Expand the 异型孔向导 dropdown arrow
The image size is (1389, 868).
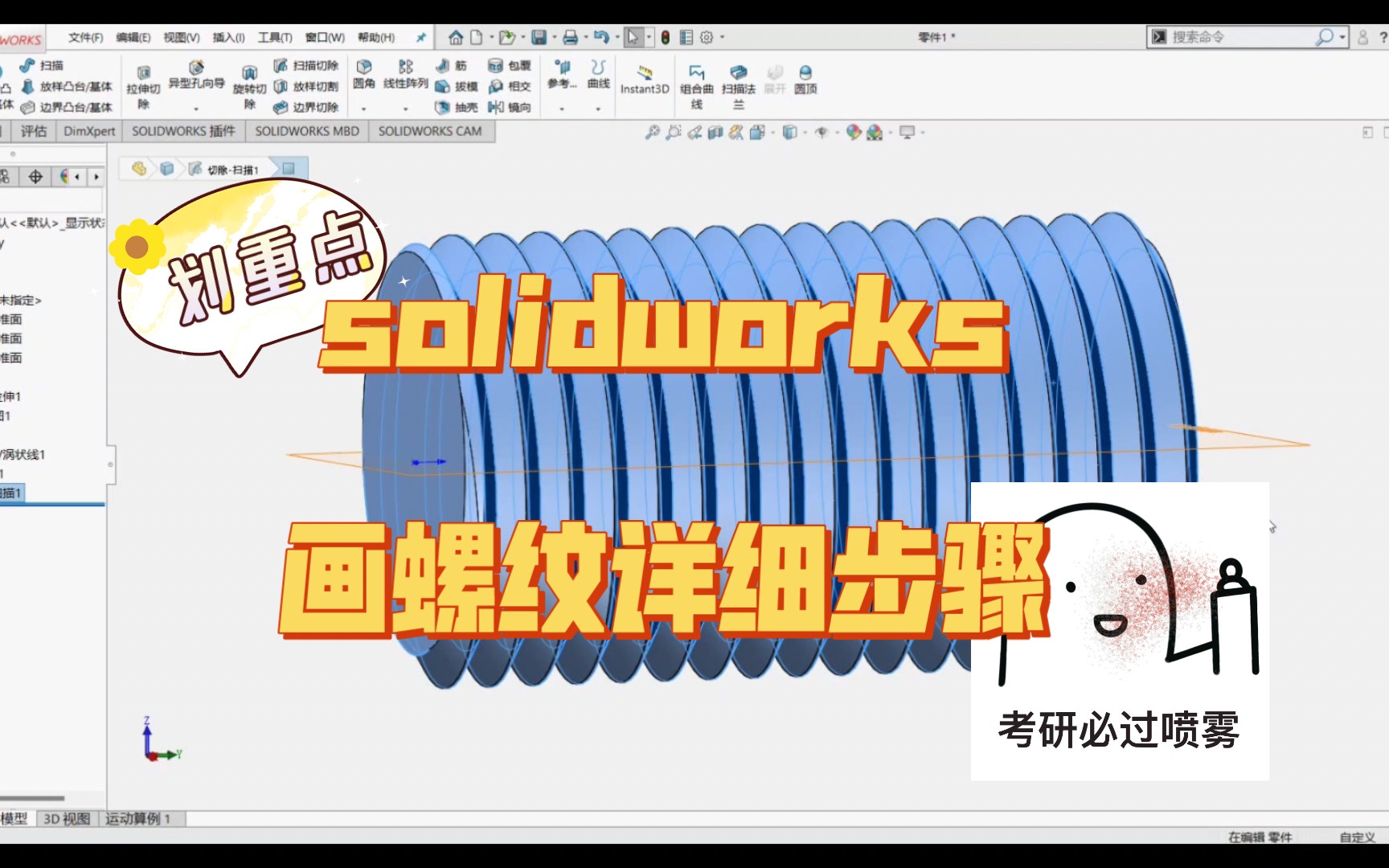196,108
